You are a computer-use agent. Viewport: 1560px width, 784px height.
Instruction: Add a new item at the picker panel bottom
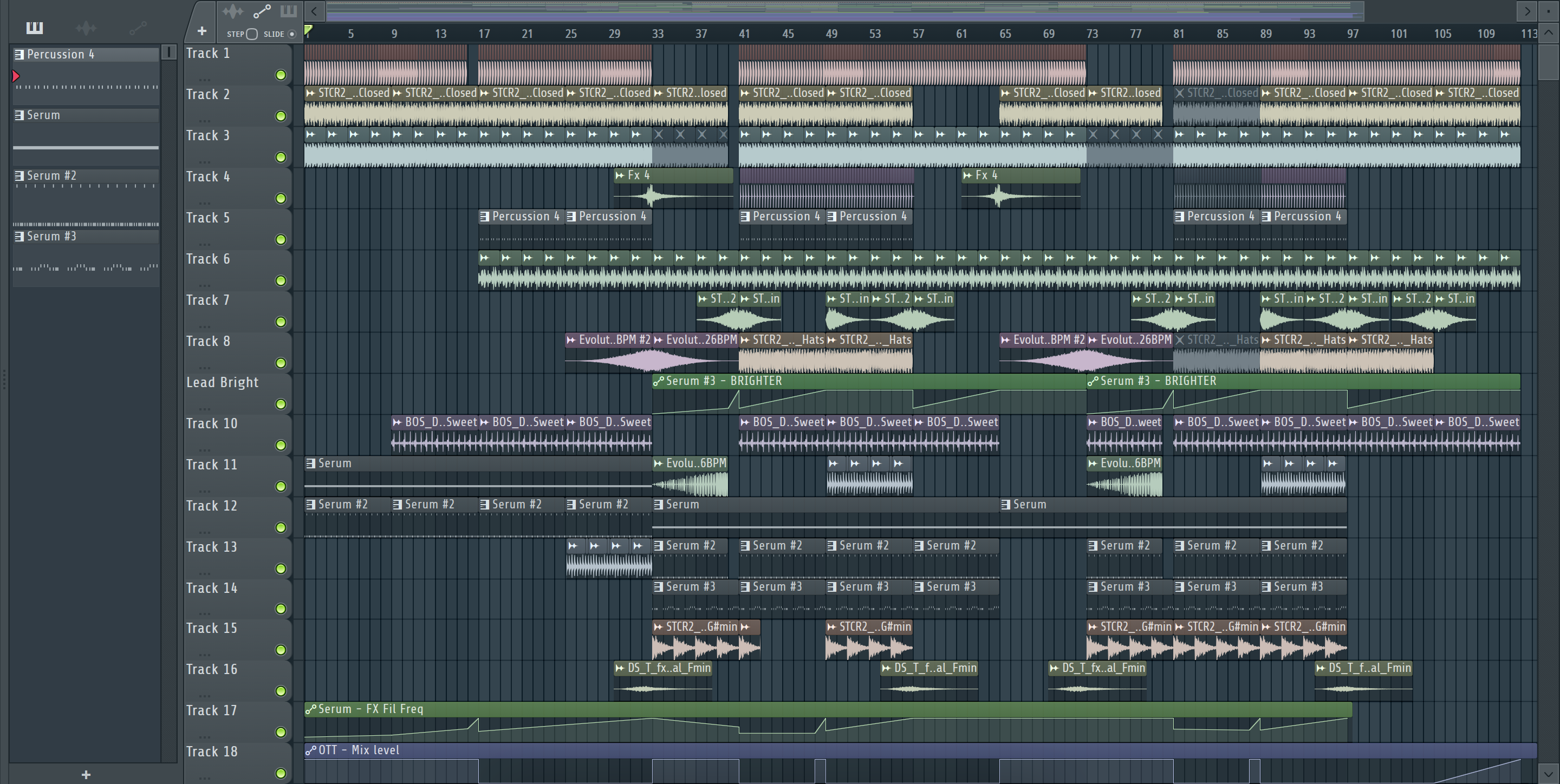tap(86, 774)
